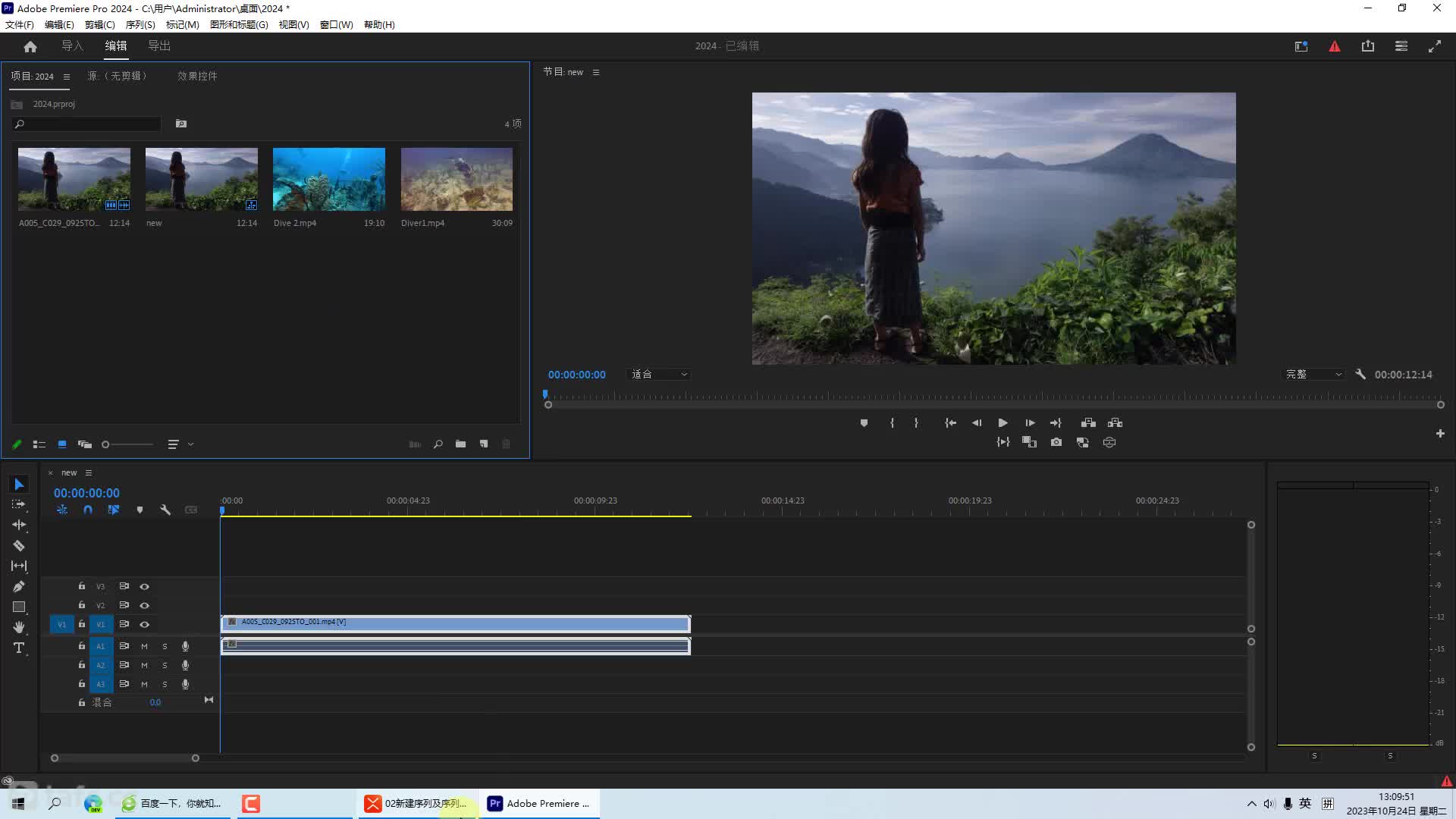Click the Lift button
The image size is (1456, 819).
[1088, 423]
